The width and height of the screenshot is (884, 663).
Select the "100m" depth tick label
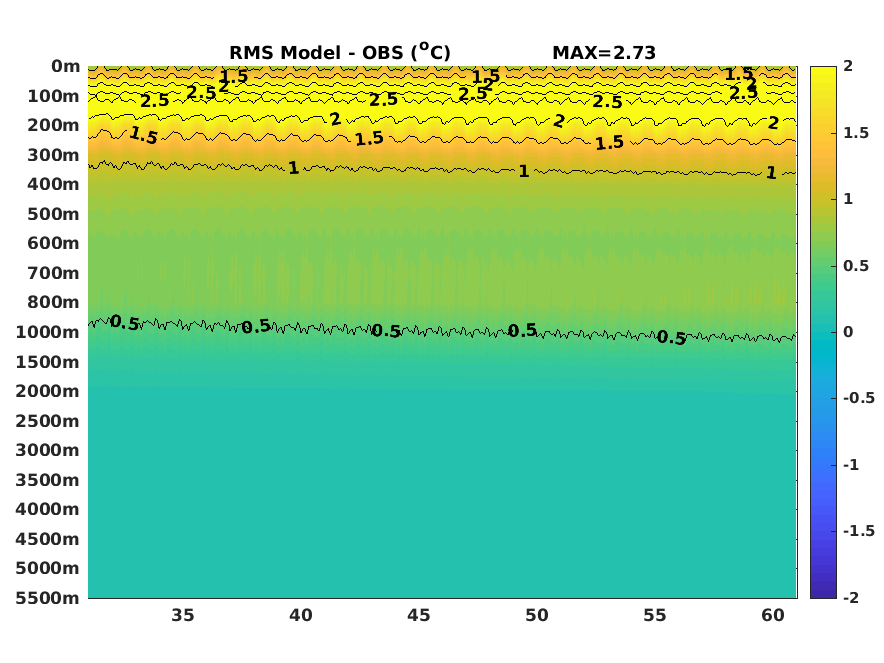click(54, 96)
